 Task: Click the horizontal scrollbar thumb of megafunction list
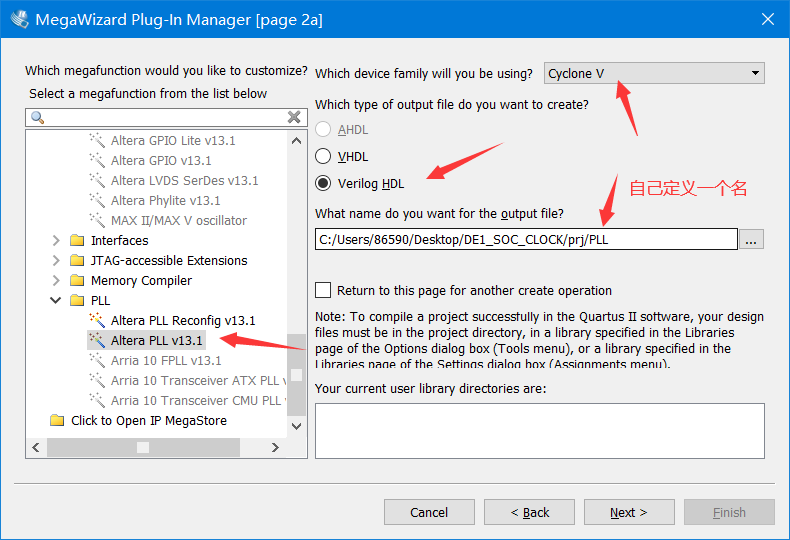point(144,447)
